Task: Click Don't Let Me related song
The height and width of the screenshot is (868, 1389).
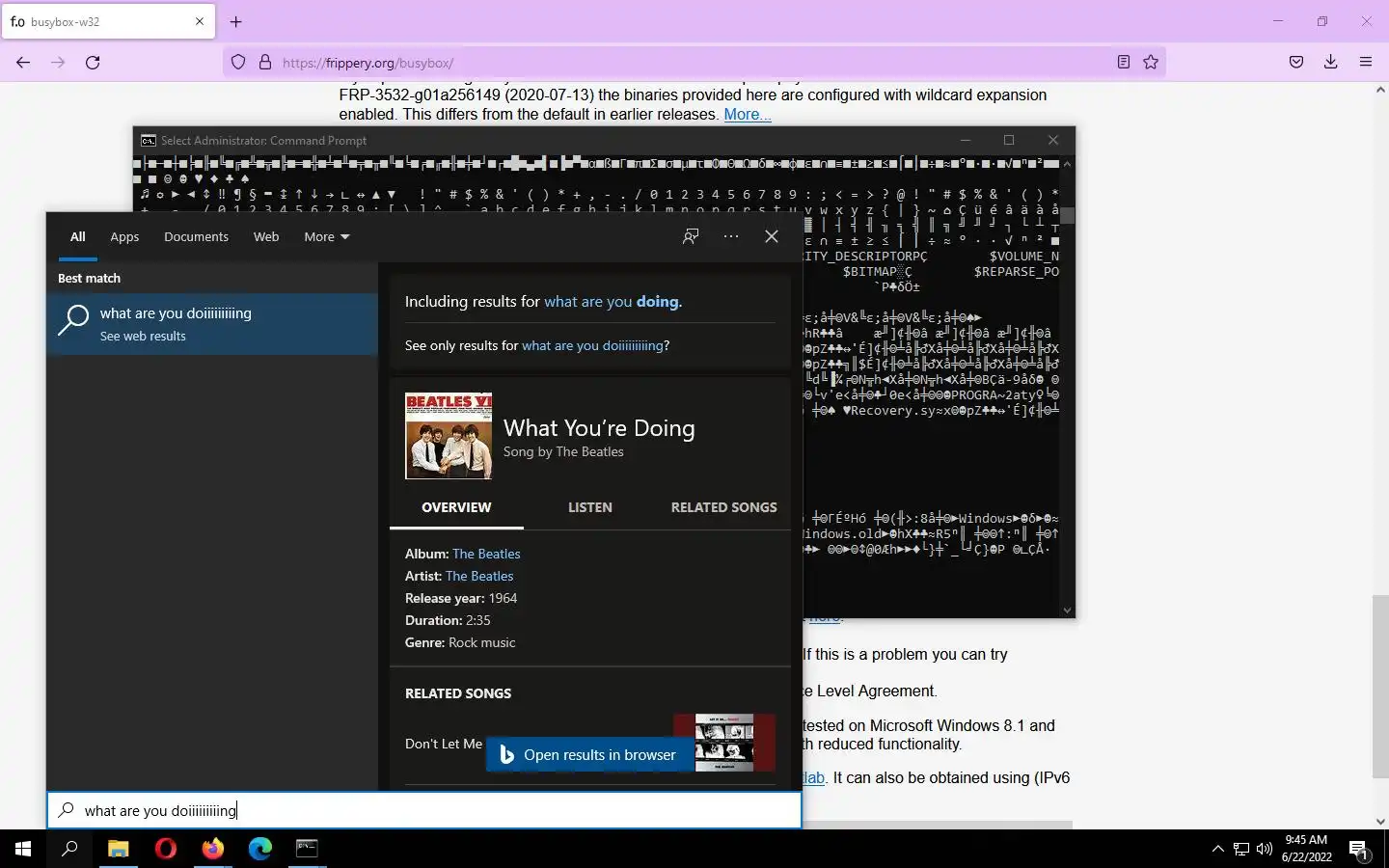Action: point(444,744)
